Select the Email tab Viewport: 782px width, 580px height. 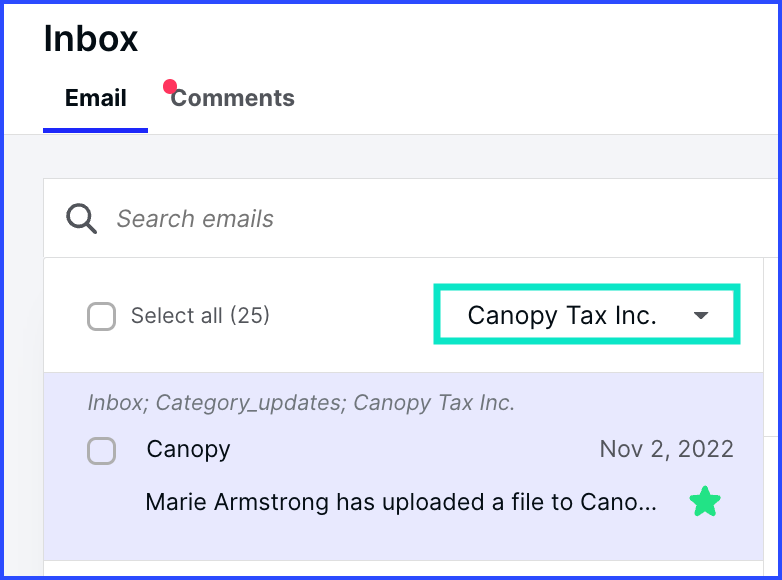pyautogui.click(x=95, y=98)
